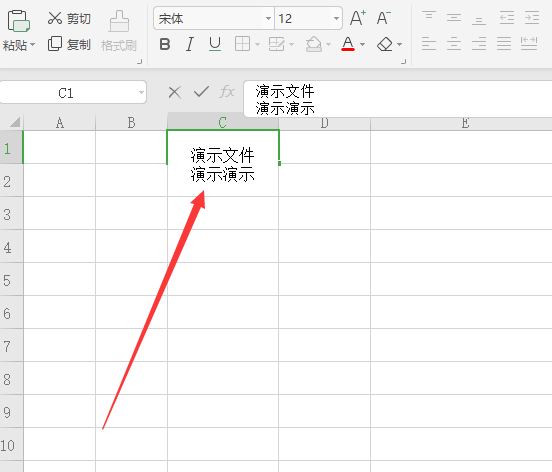Toggle bold formatting
The width and height of the screenshot is (552, 472).
tap(165, 44)
